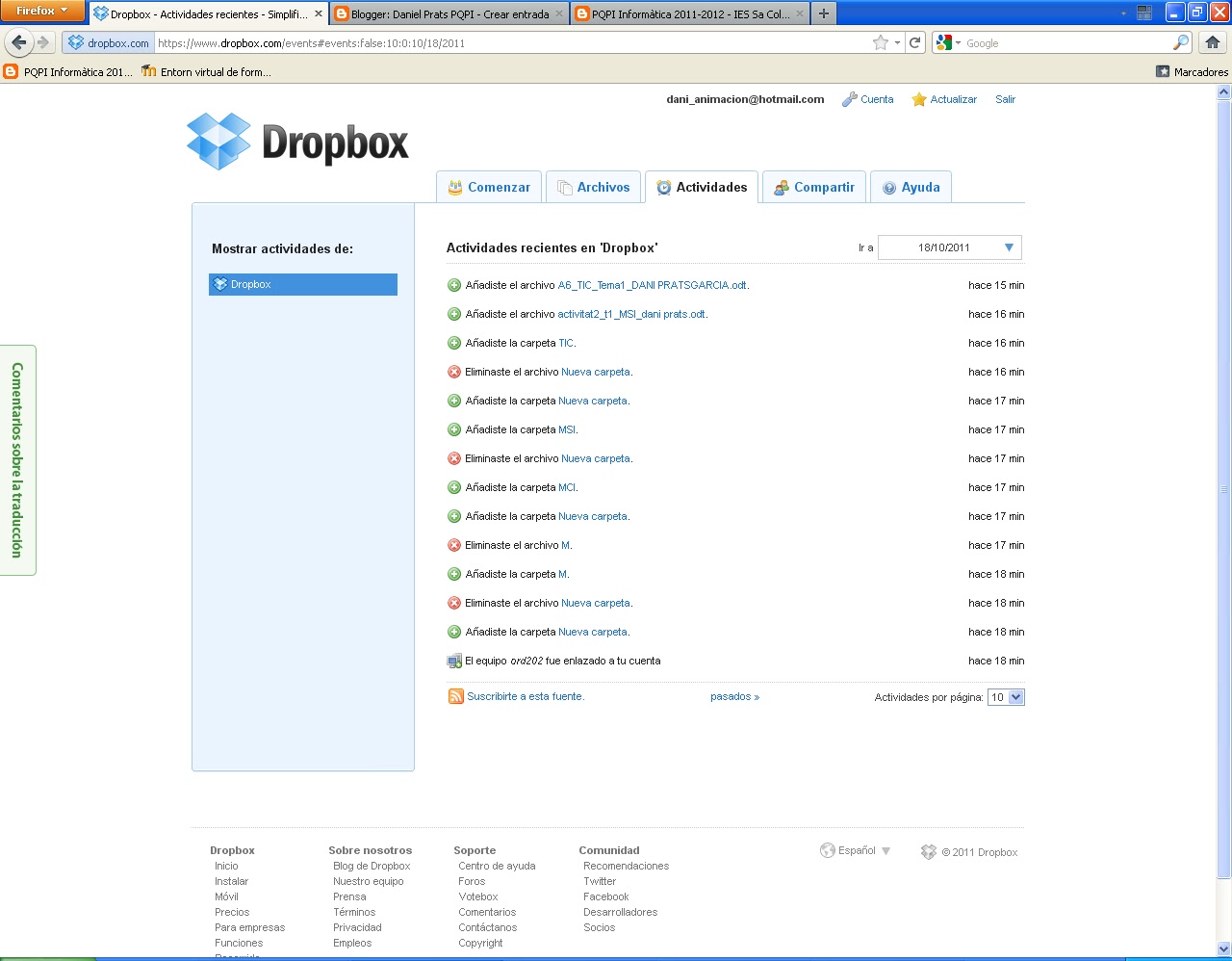The height and width of the screenshot is (961, 1232).
Task: Select the Actividades tab
Action: [702, 187]
